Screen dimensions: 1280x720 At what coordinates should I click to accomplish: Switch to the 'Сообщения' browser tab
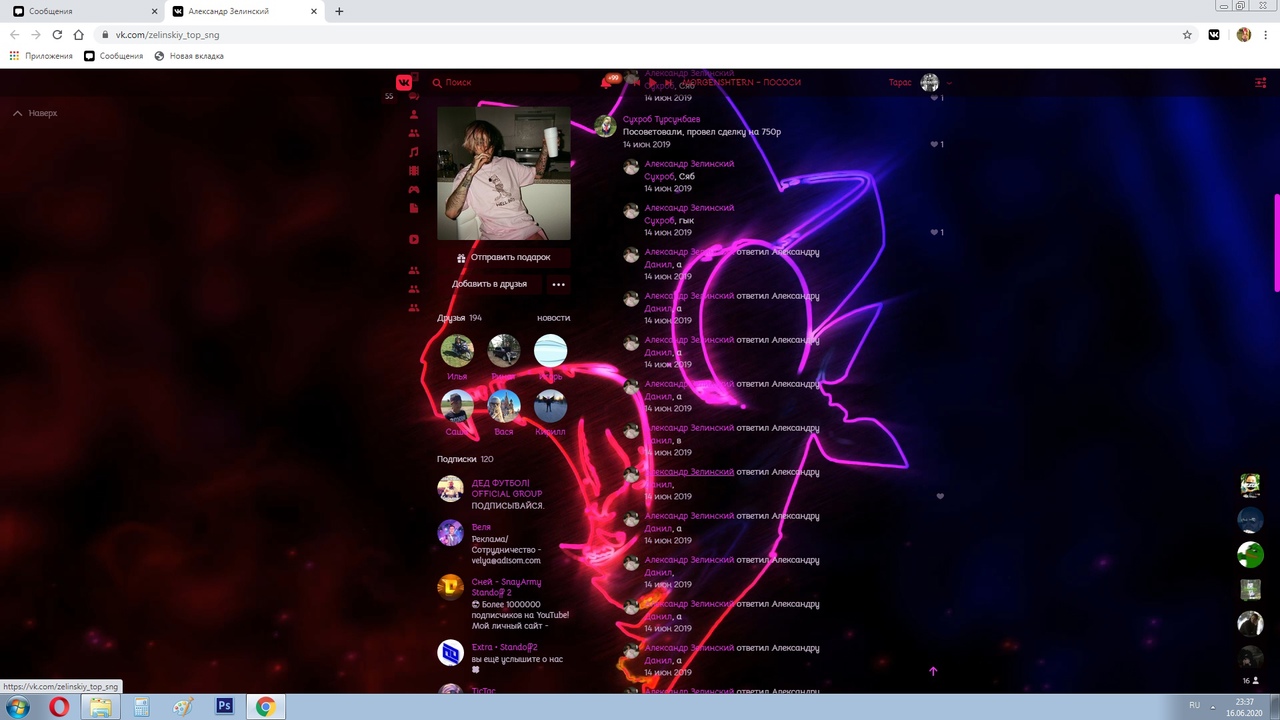click(x=80, y=11)
